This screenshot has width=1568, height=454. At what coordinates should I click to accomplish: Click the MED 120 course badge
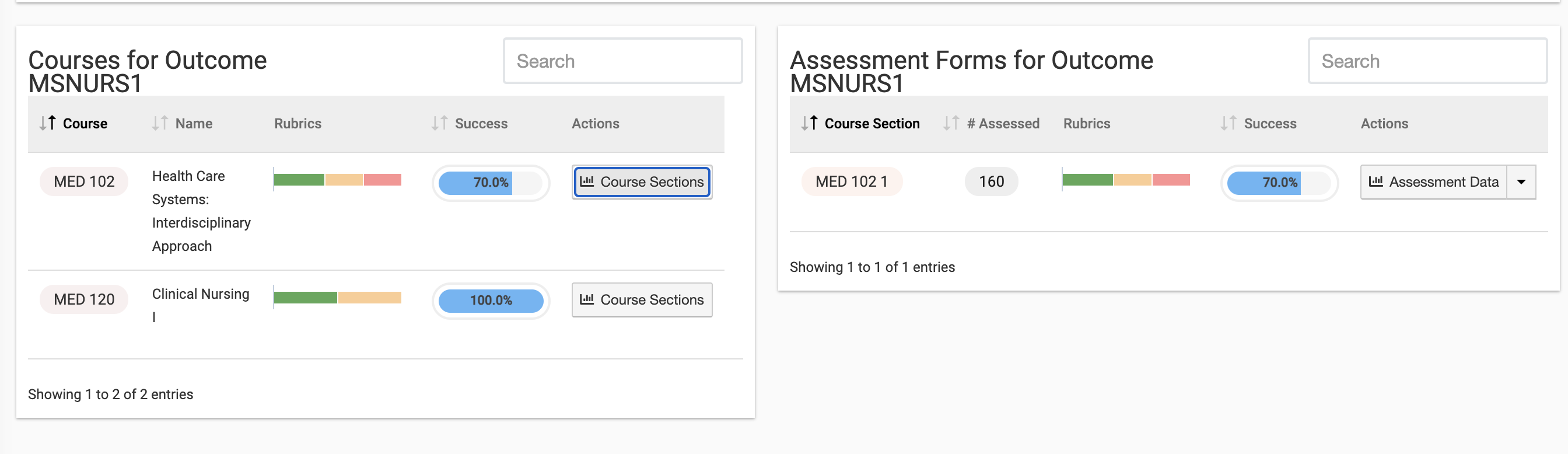coord(84,300)
